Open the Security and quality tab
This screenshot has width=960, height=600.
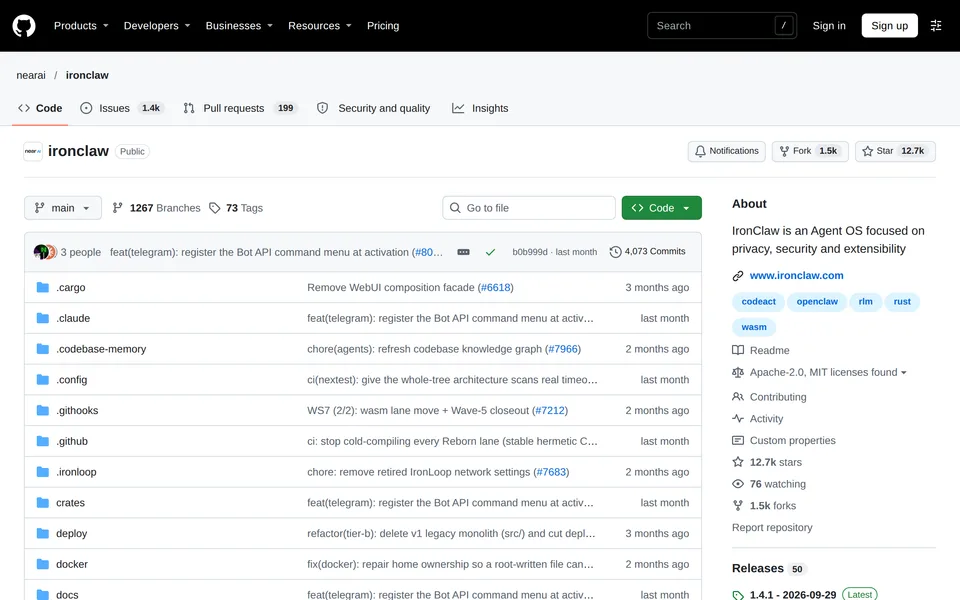(x=373, y=108)
